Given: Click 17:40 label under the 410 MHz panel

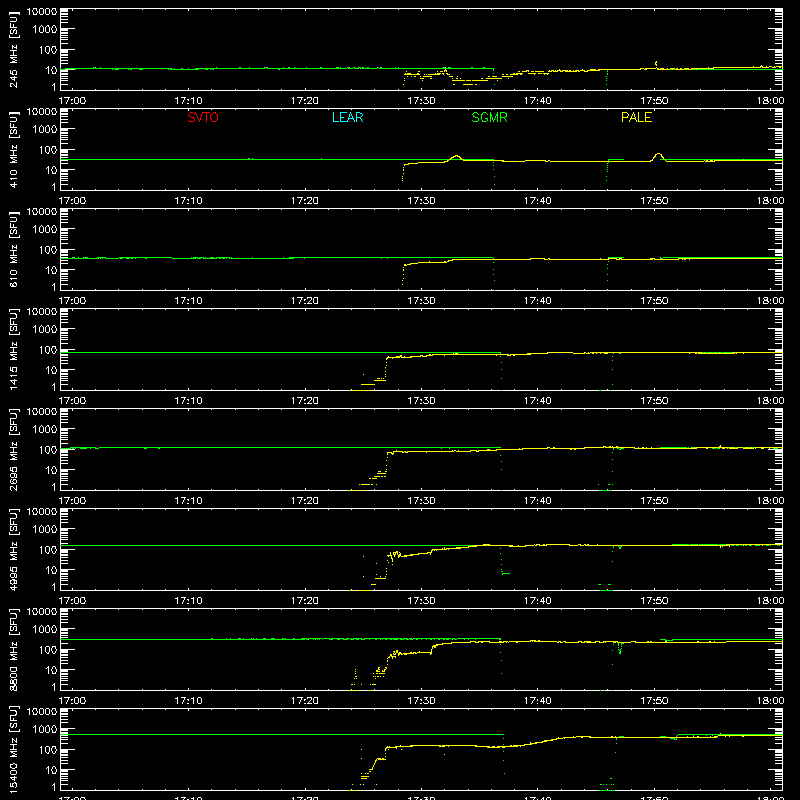Looking at the screenshot, I should (538, 201).
